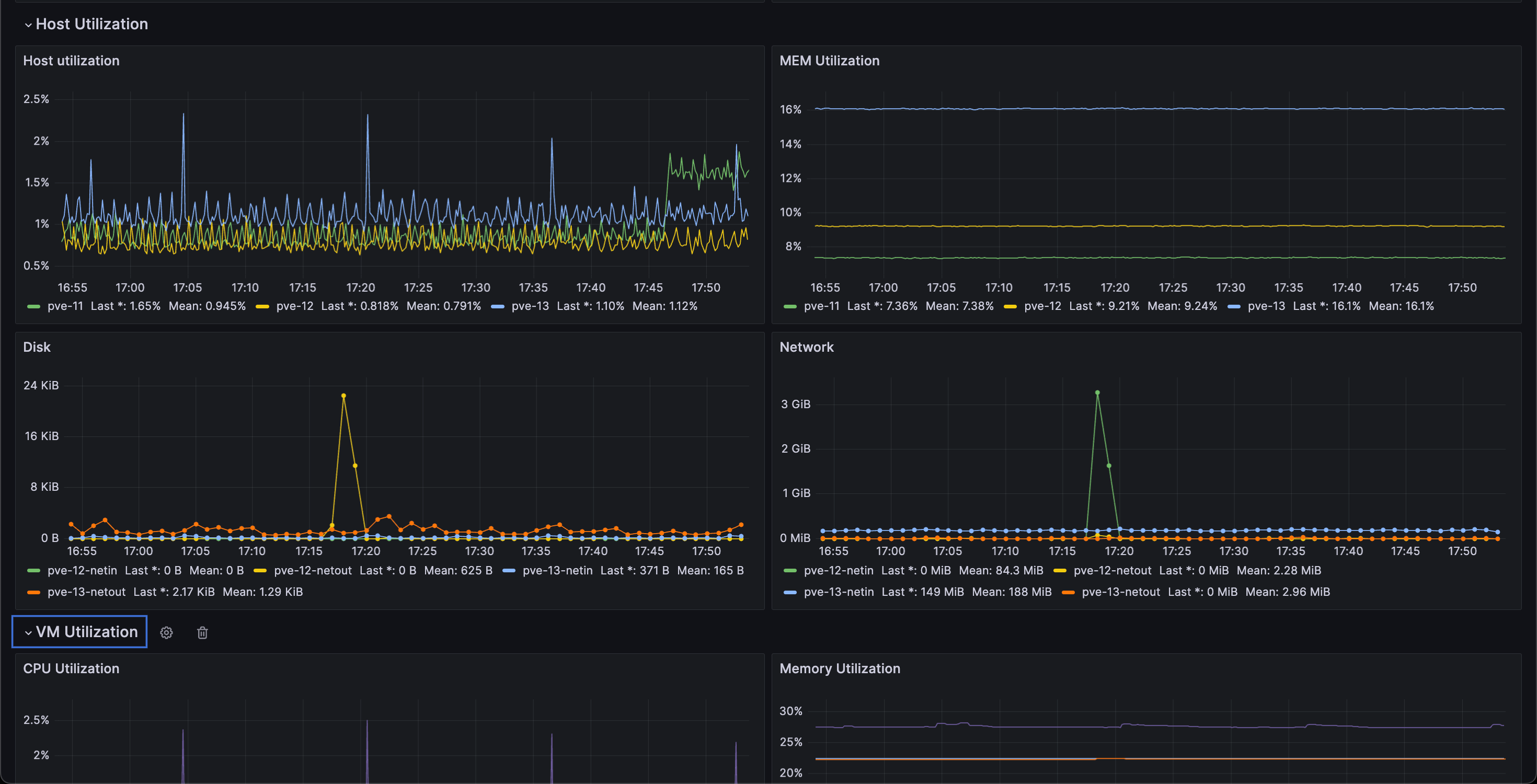
Task: Click pve-13-netout orange swatch in Network legend
Action: tap(1068, 593)
